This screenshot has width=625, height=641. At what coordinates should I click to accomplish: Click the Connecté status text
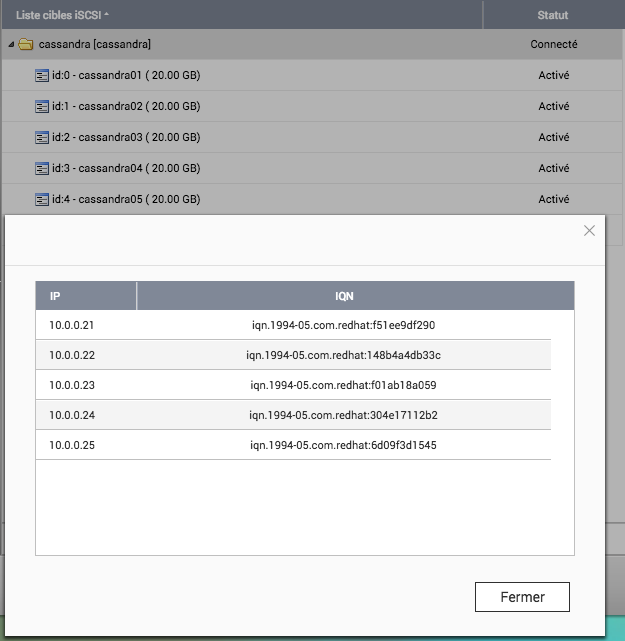point(553,44)
